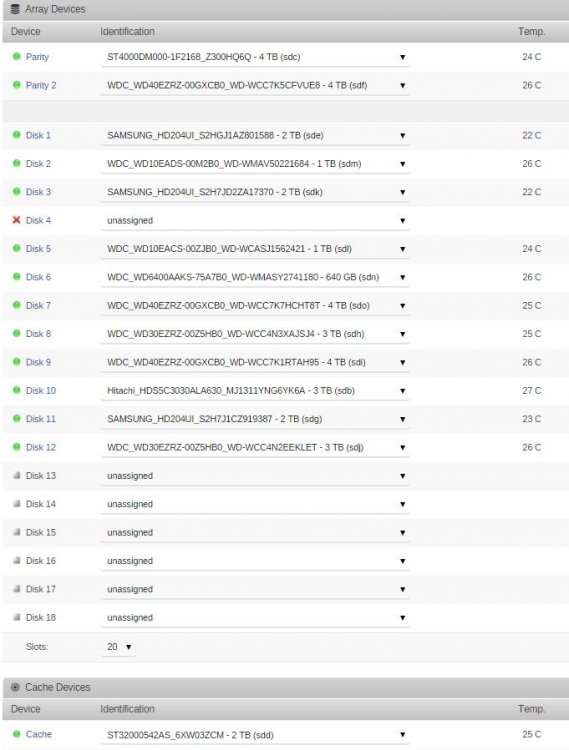
Task: Click the Slots: label
Action: coord(37,647)
